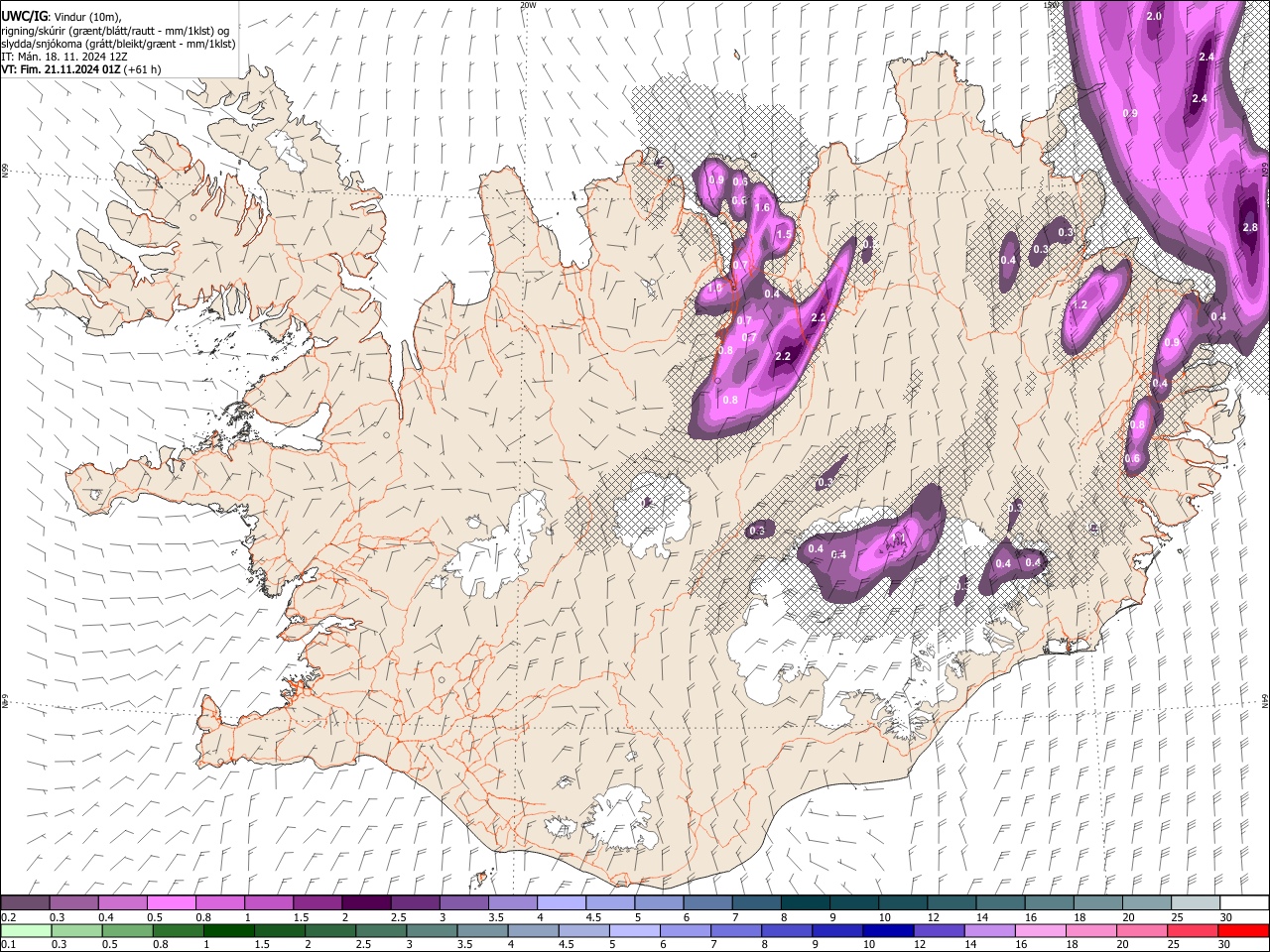
Task: Click the 2.8 snowfall value on the map
Action: [x=1250, y=227]
